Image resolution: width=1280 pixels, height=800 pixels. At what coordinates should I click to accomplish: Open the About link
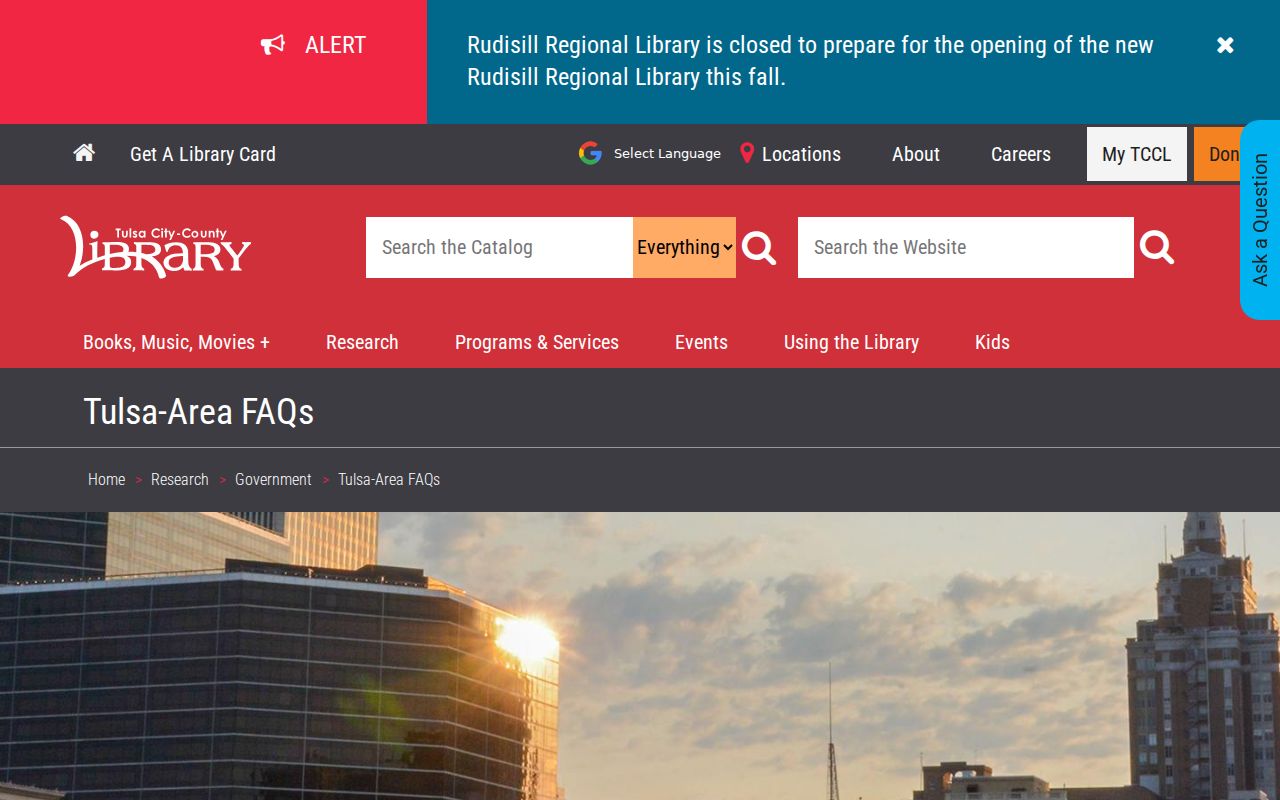(x=916, y=154)
